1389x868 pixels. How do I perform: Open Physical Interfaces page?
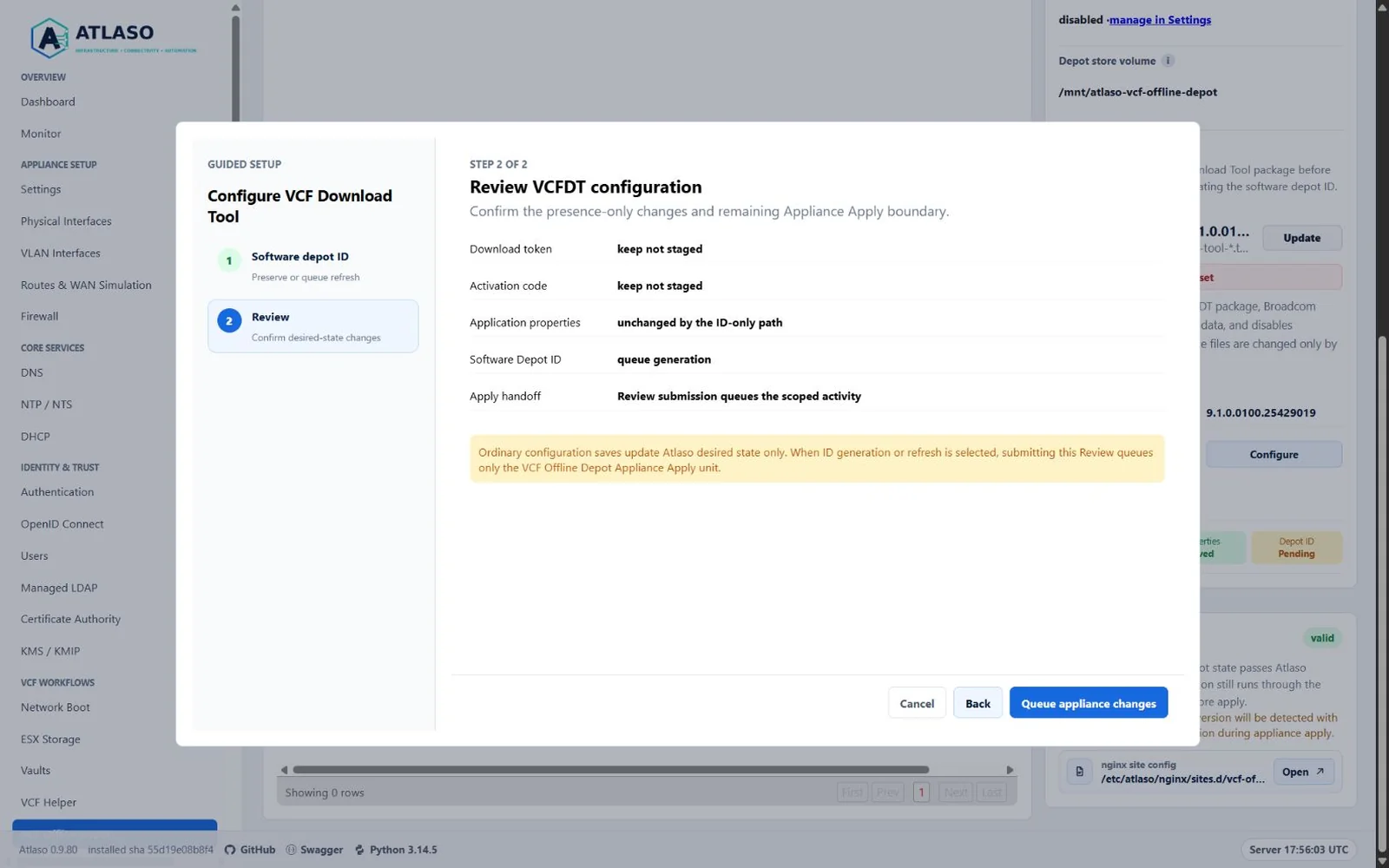click(x=66, y=221)
